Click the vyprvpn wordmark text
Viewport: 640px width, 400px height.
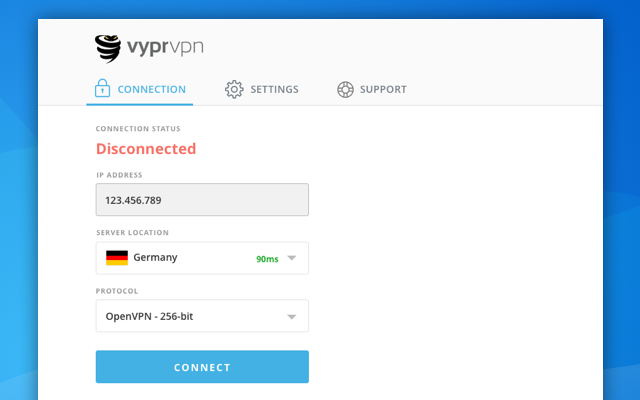coord(165,46)
